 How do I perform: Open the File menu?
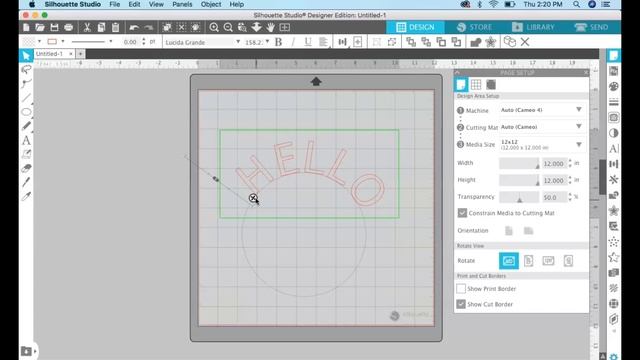tap(115, 4)
